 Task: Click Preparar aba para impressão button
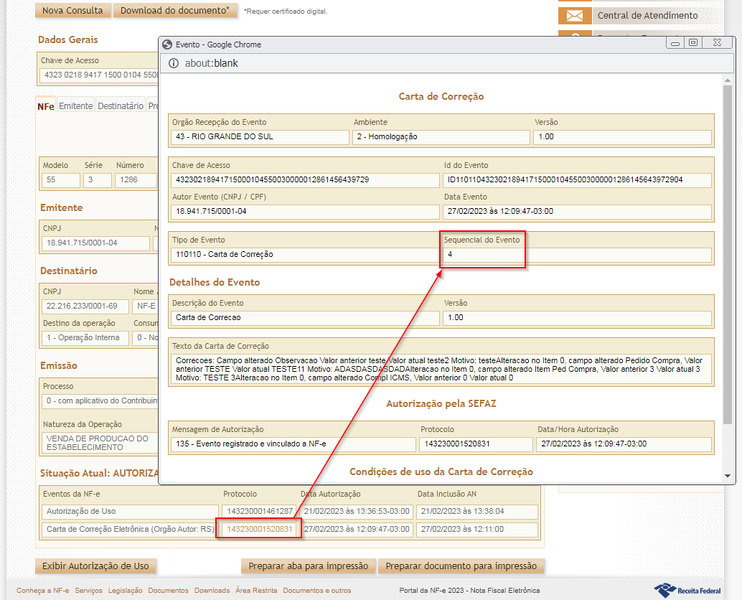[x=308, y=566]
